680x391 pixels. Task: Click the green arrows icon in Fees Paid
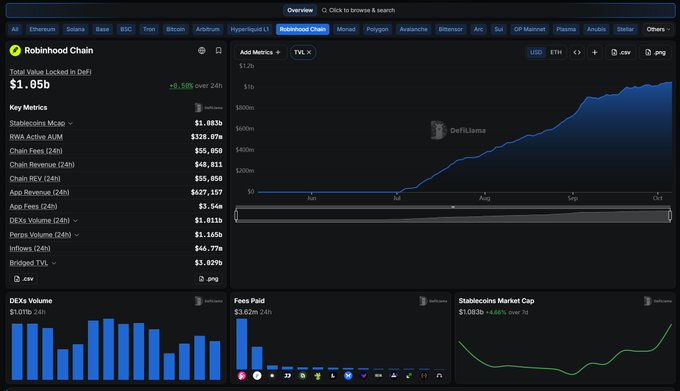(x=409, y=376)
